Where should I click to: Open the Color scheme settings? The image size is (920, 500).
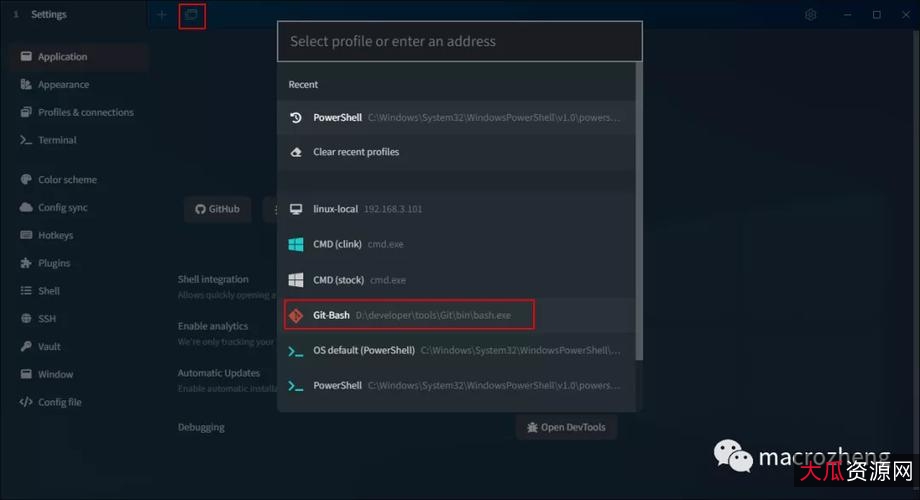click(67, 180)
